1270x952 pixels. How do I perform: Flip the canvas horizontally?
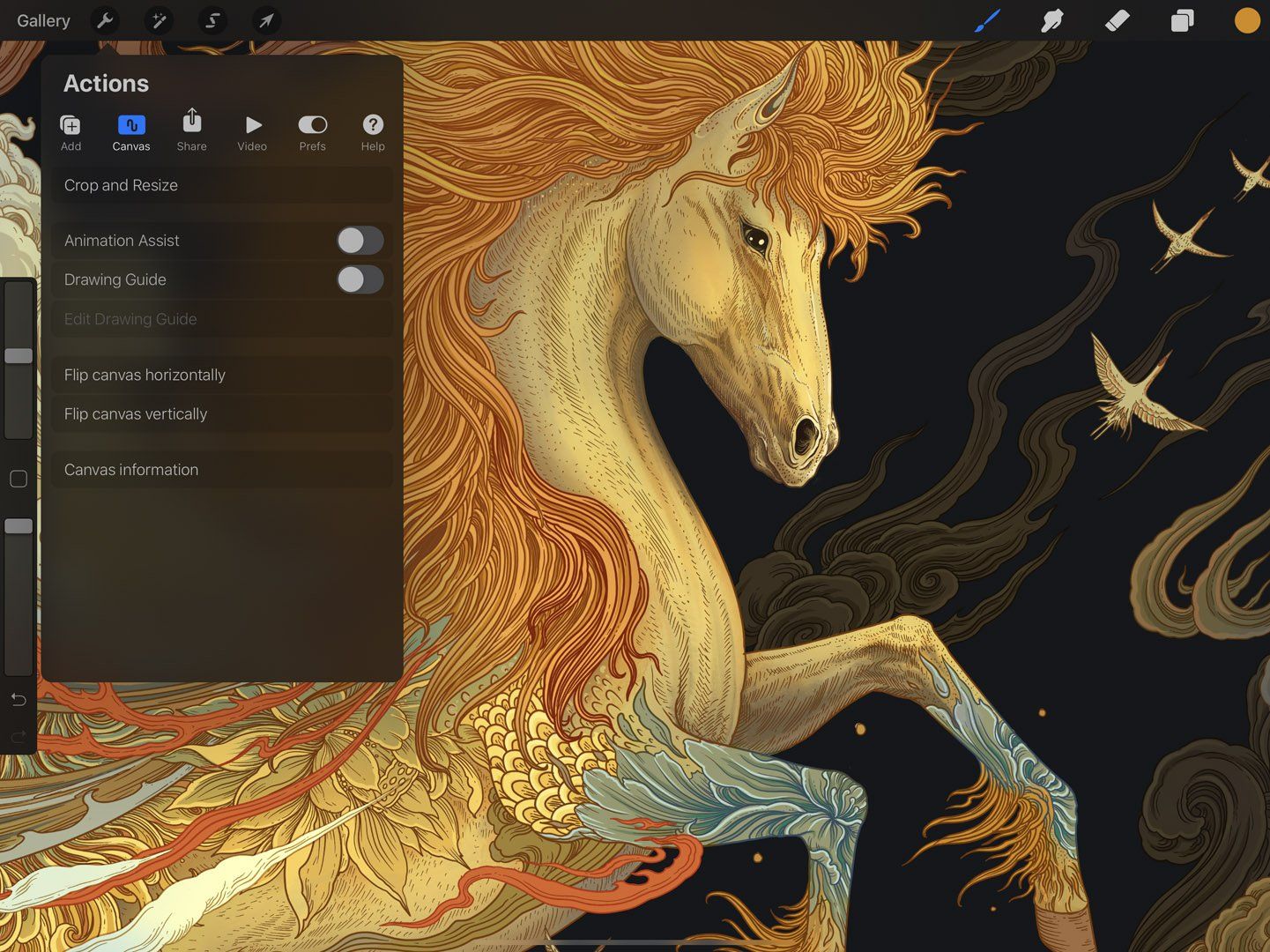(x=220, y=375)
